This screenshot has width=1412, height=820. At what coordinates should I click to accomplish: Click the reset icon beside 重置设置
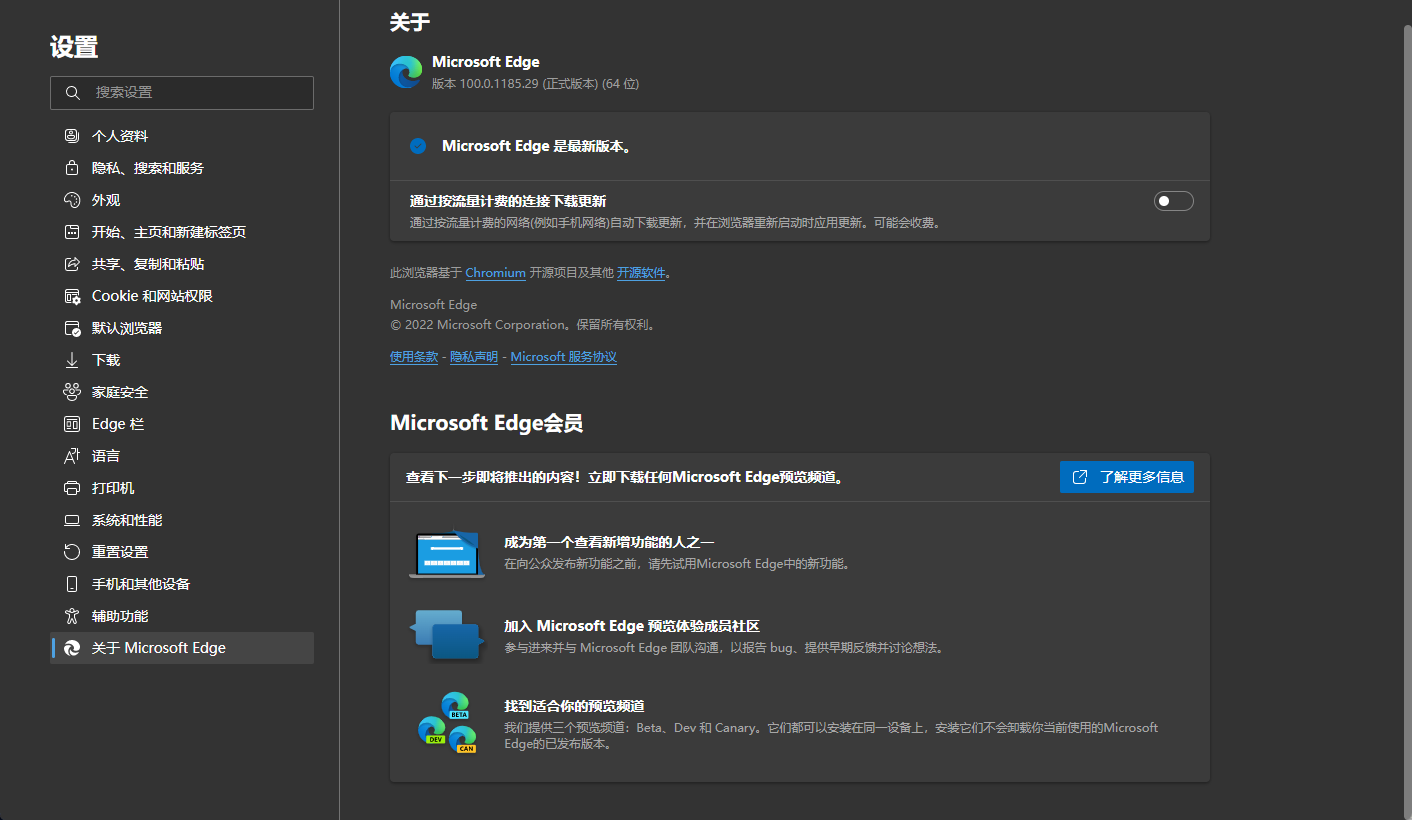click(x=72, y=552)
